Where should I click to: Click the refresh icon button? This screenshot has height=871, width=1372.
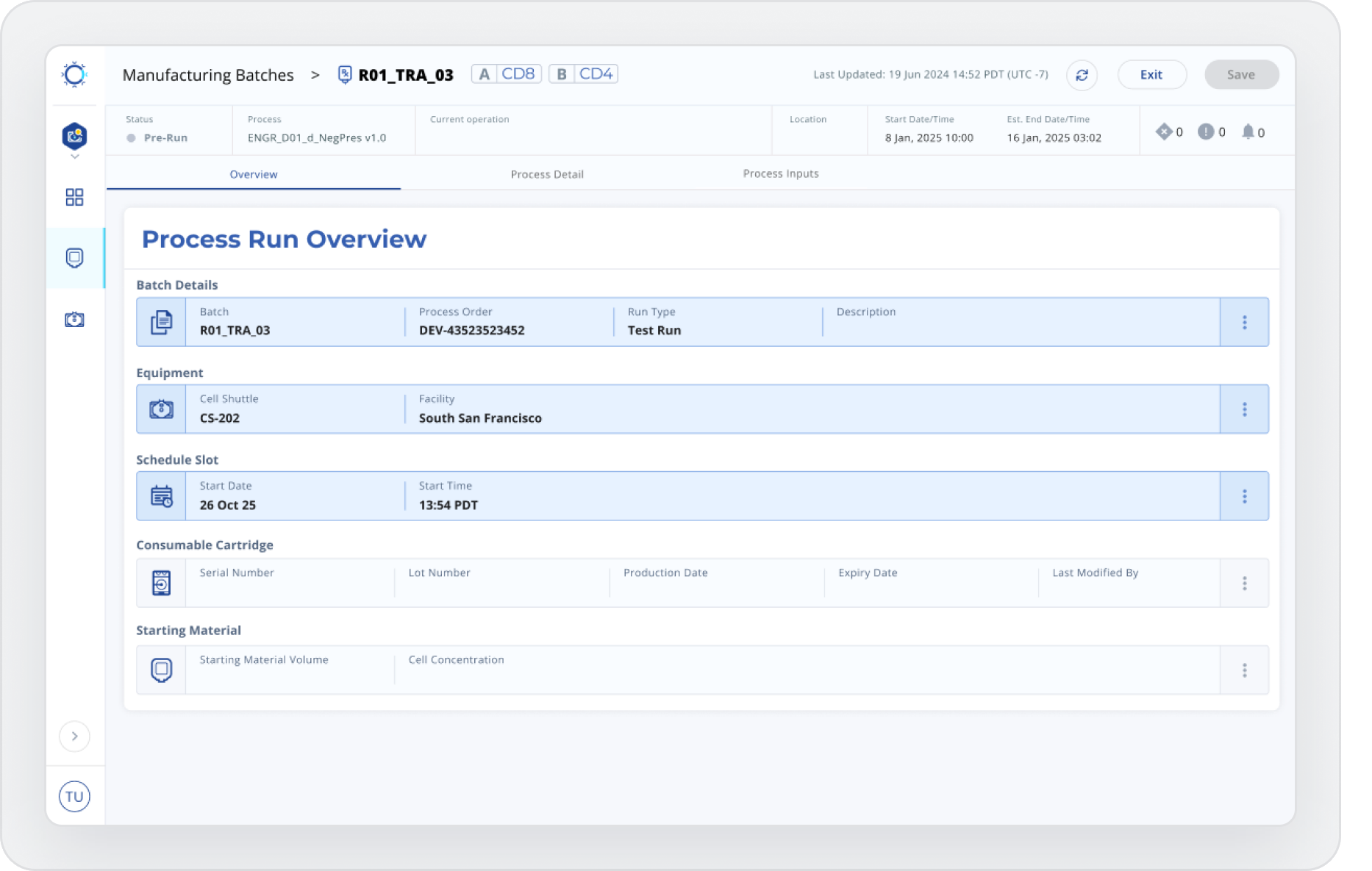[1082, 75]
